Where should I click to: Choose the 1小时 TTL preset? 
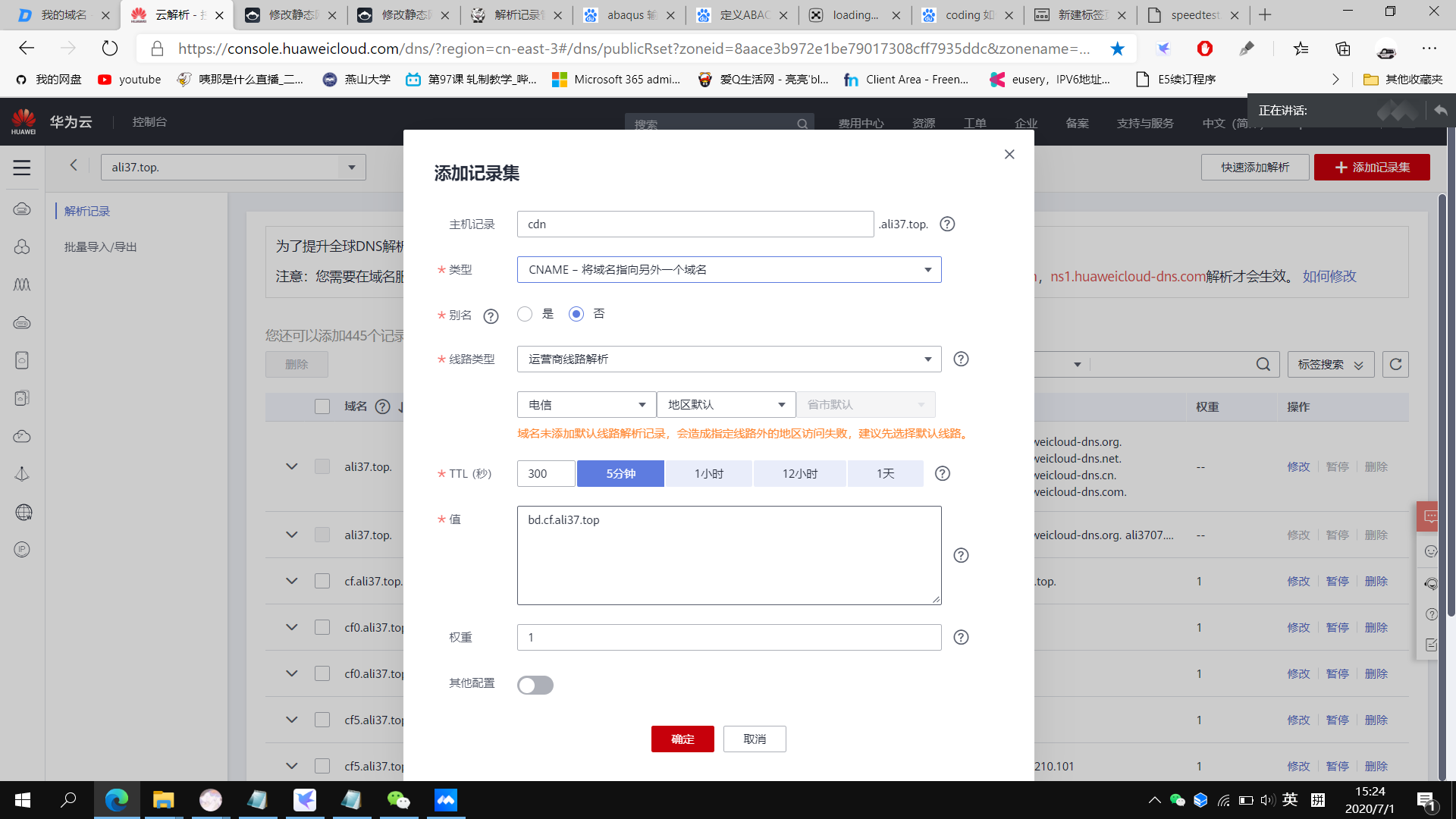[x=708, y=474]
